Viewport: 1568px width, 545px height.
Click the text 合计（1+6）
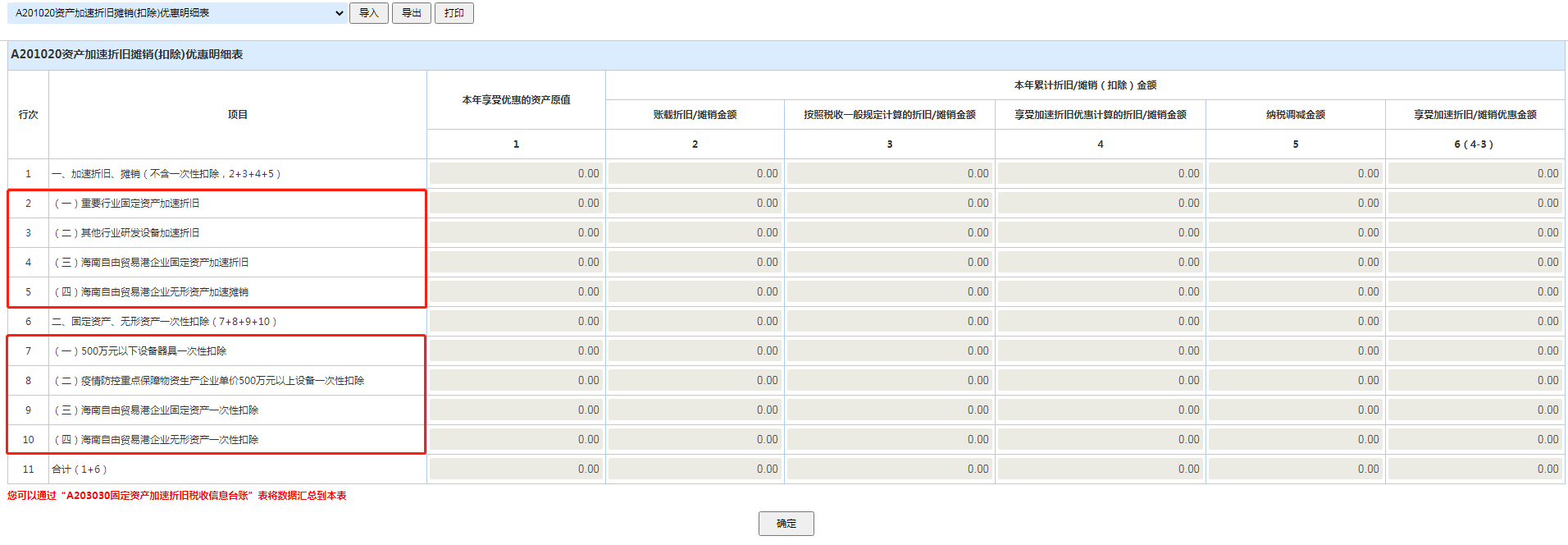point(80,469)
